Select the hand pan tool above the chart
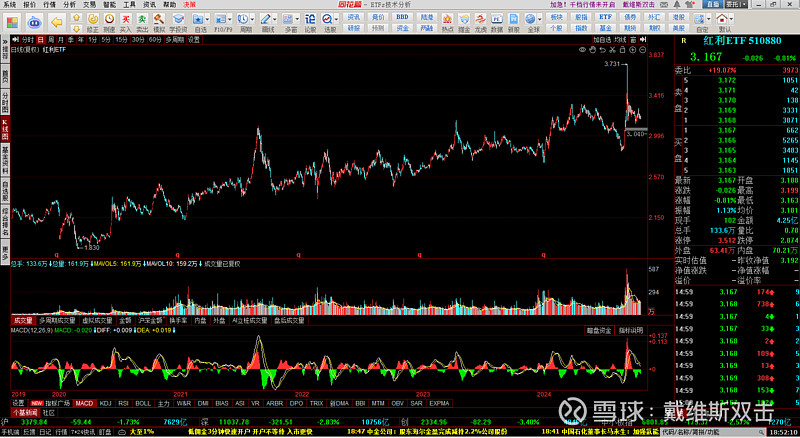The image size is (800, 438). point(592,50)
